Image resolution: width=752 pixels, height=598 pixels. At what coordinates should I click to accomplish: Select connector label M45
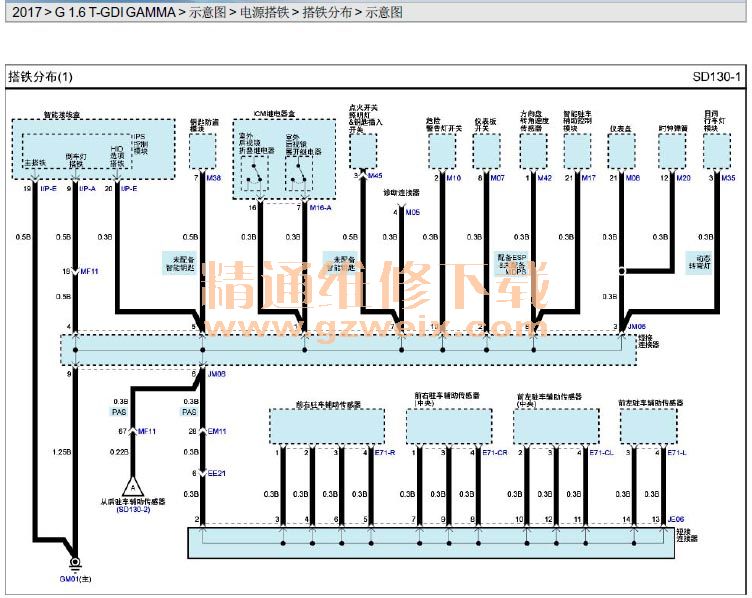click(x=375, y=176)
